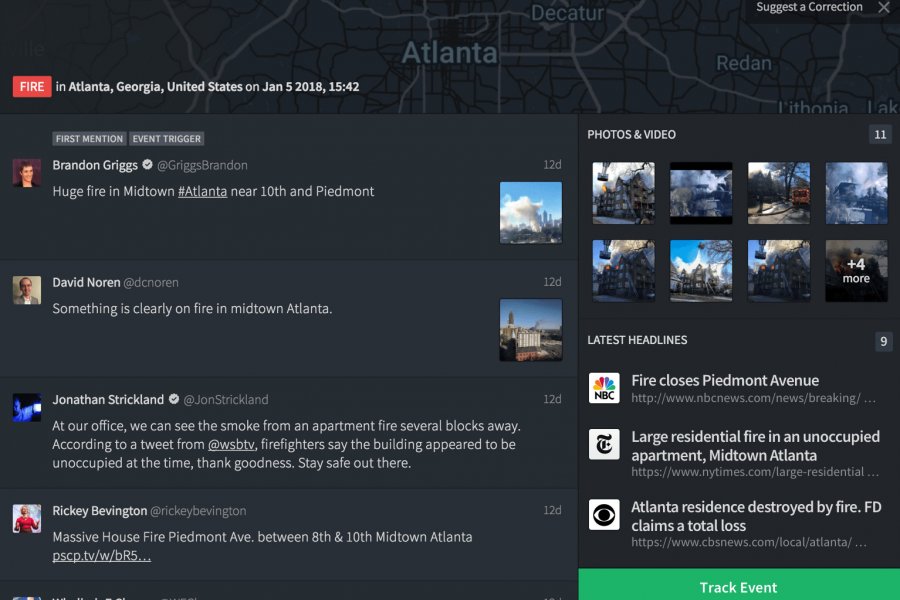Open the #Atlanta hashtag link
The image size is (900, 600).
202,191
